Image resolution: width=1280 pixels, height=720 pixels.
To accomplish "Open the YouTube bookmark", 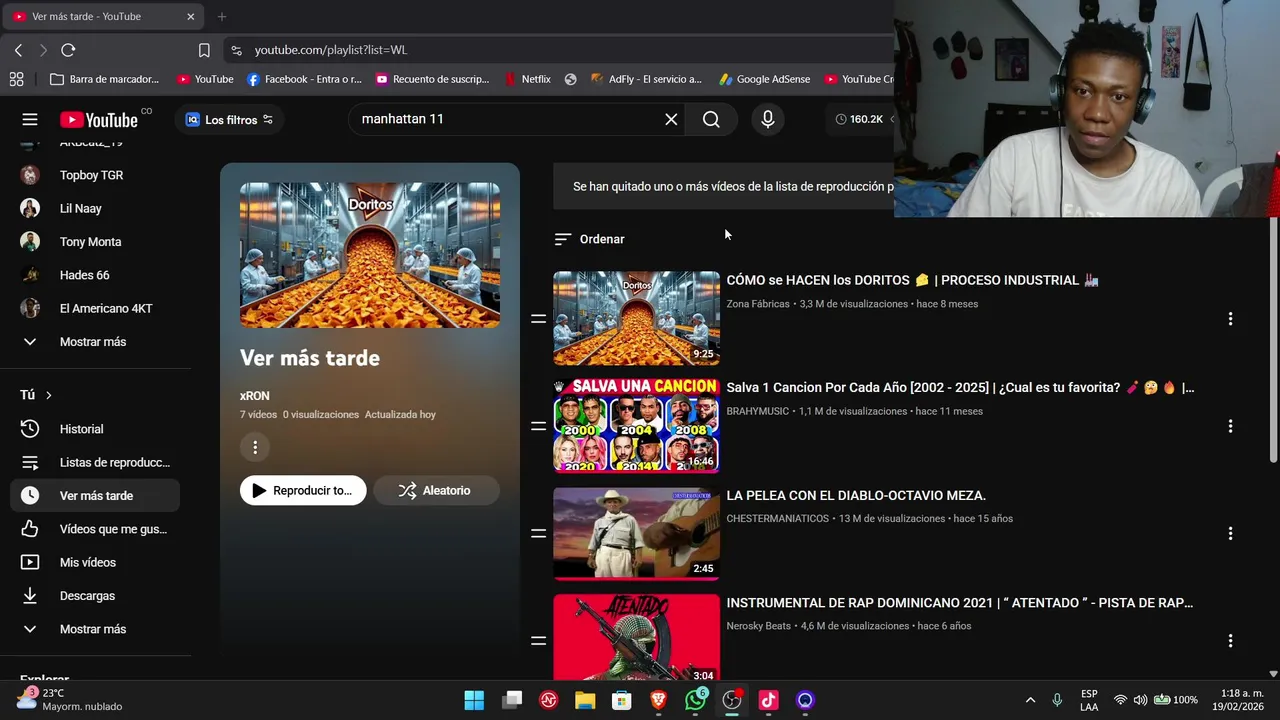I will 205,79.
